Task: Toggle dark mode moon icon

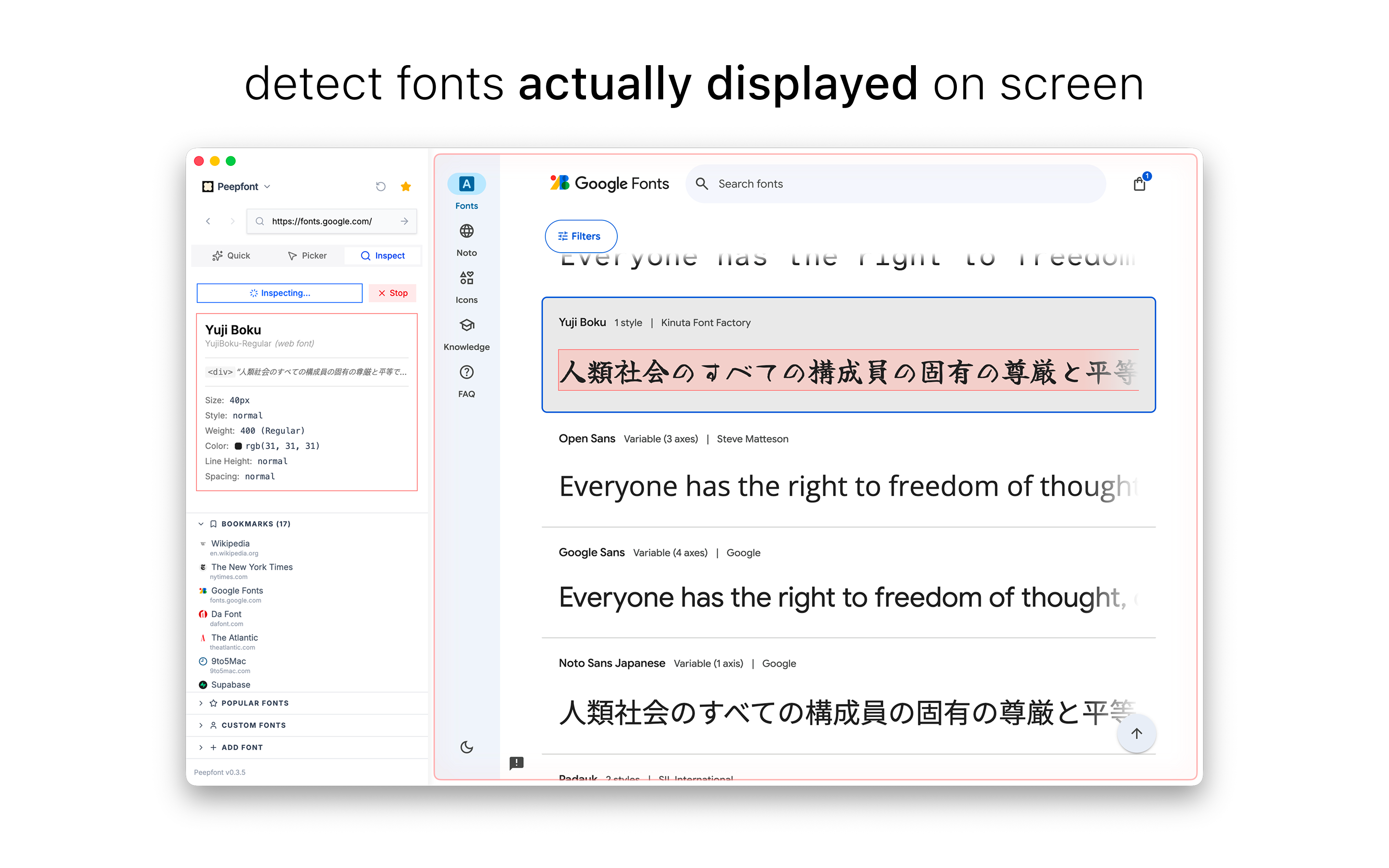Action: click(x=467, y=747)
